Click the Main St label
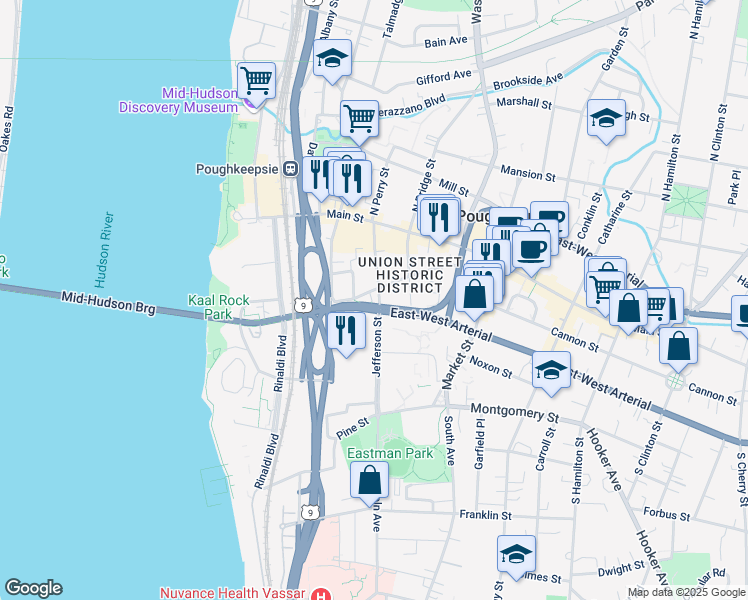748x600 pixels. click(345, 216)
